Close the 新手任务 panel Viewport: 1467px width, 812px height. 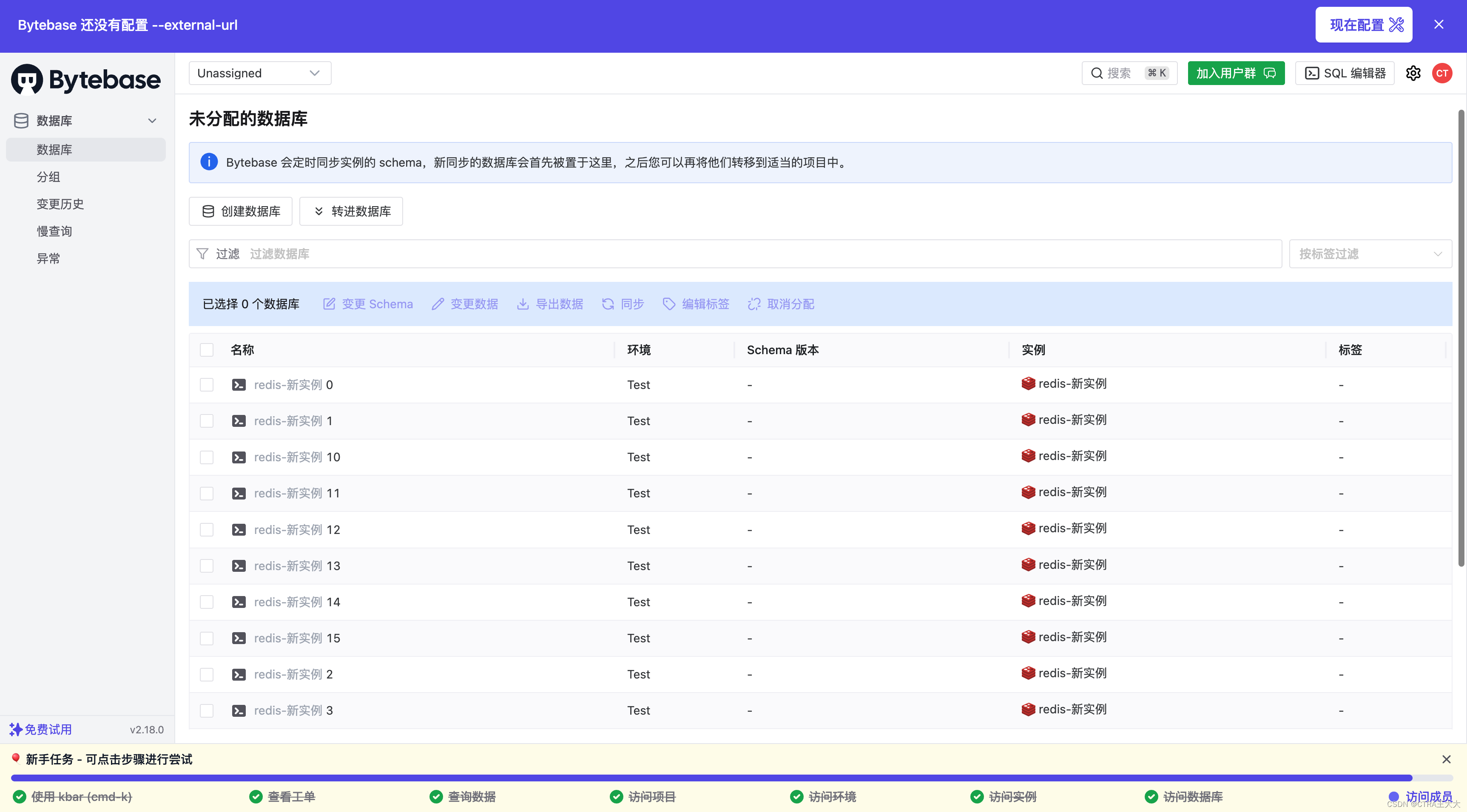click(1446, 759)
